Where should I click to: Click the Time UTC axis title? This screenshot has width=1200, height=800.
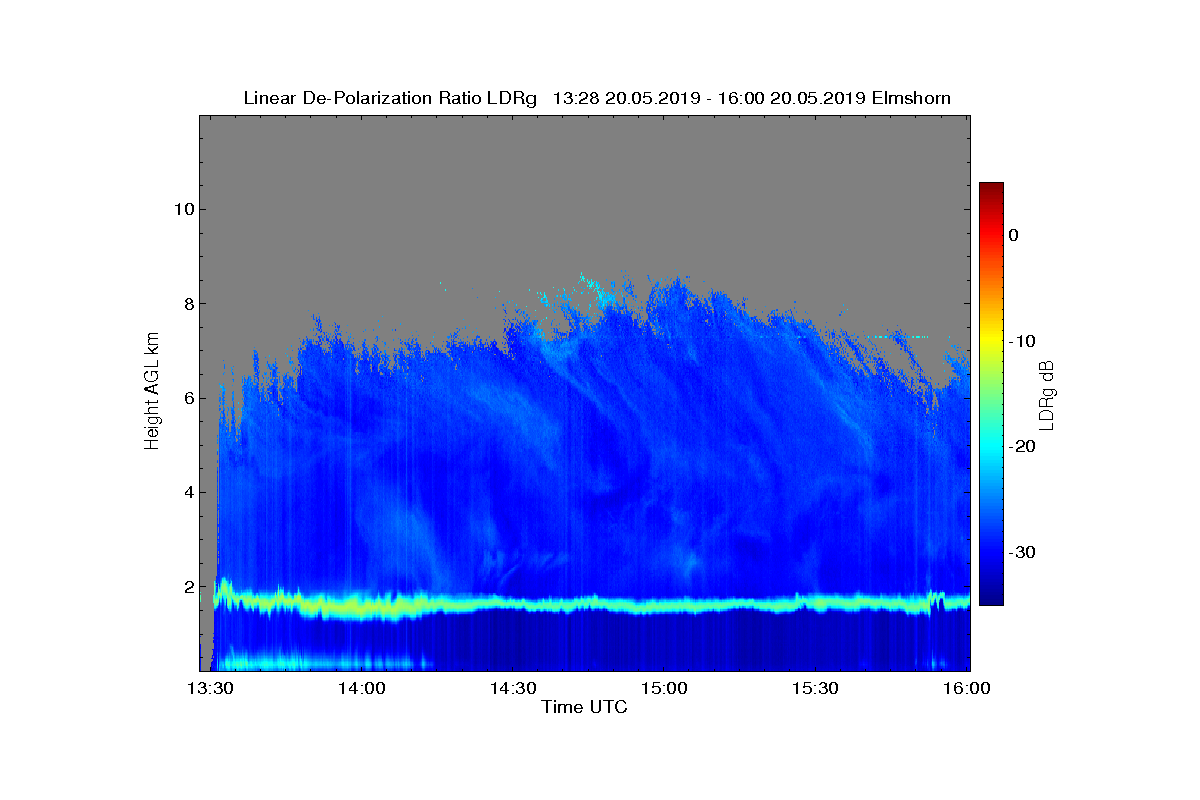pyautogui.click(x=585, y=707)
